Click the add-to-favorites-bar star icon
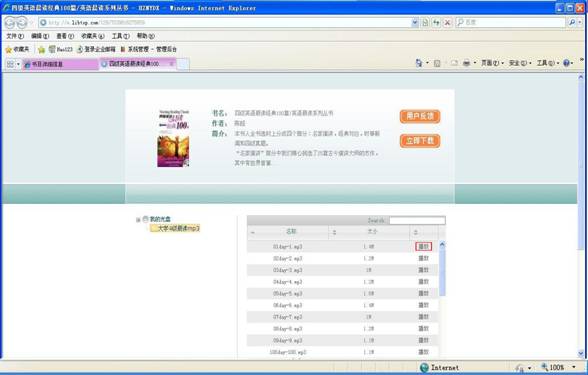 click(x=42, y=50)
